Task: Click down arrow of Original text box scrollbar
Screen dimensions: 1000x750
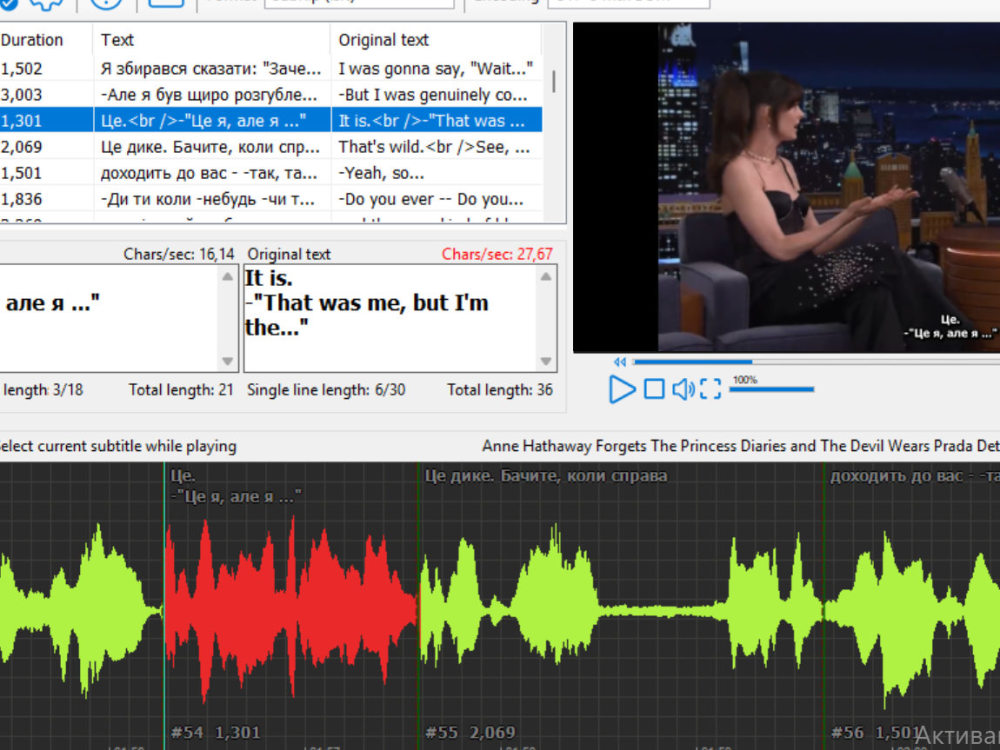Action: coord(546,361)
